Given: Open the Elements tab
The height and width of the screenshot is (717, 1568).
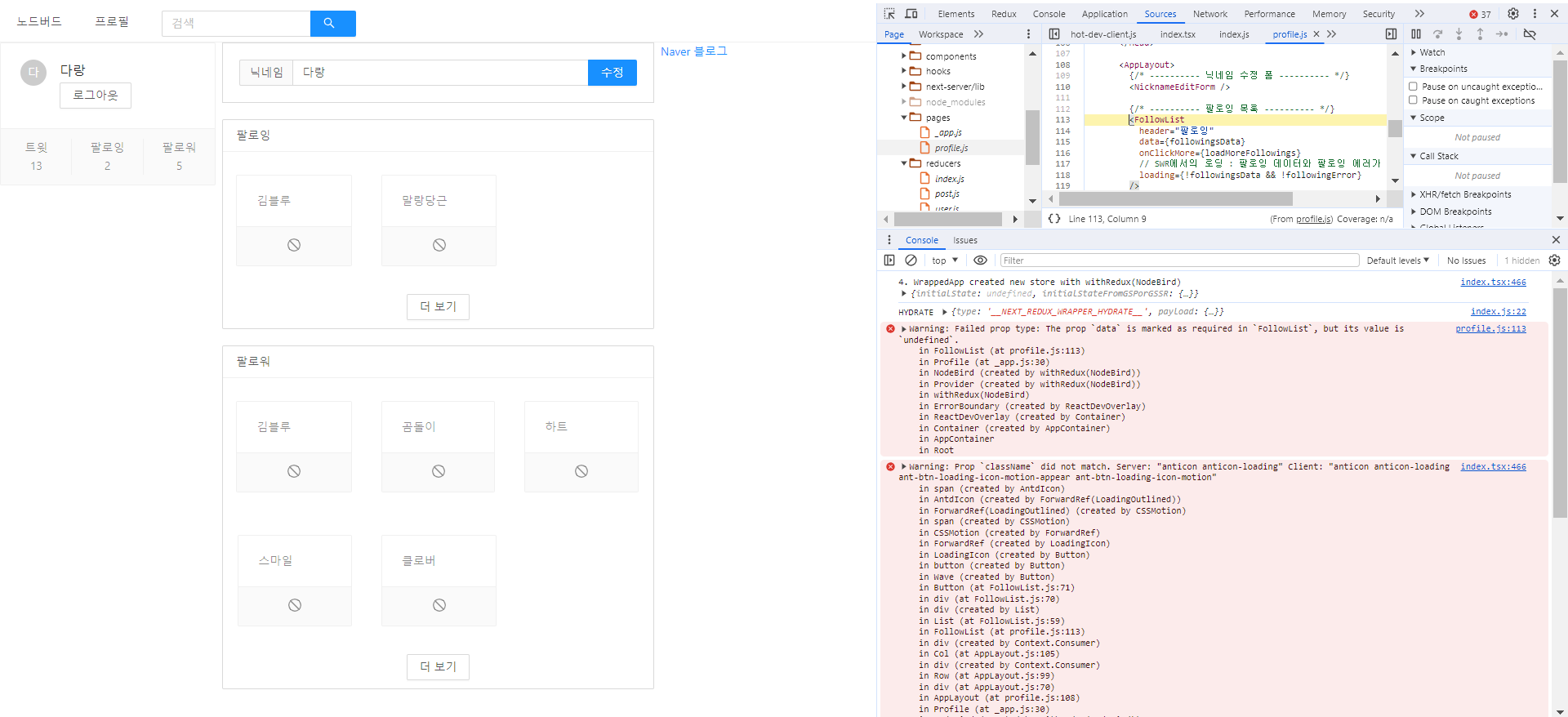Looking at the screenshot, I should click(x=956, y=14).
